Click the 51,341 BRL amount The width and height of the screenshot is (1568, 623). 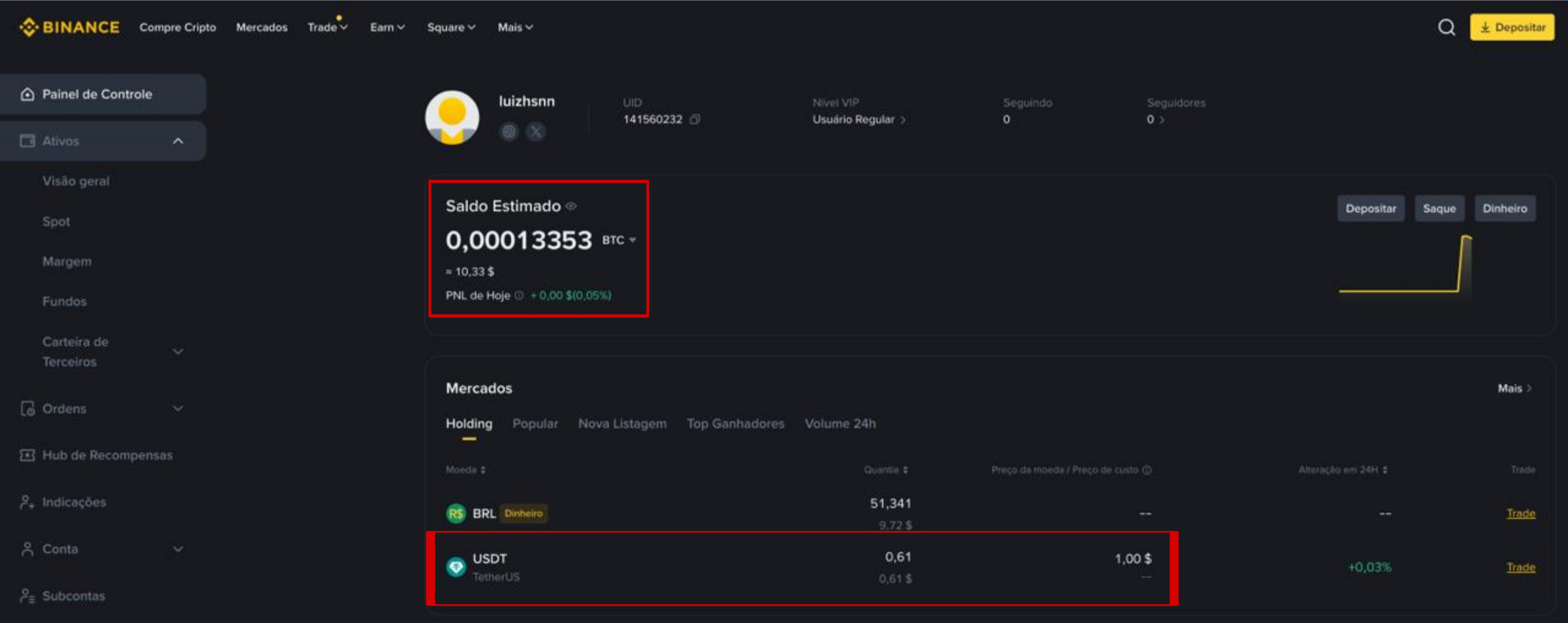tap(891, 504)
